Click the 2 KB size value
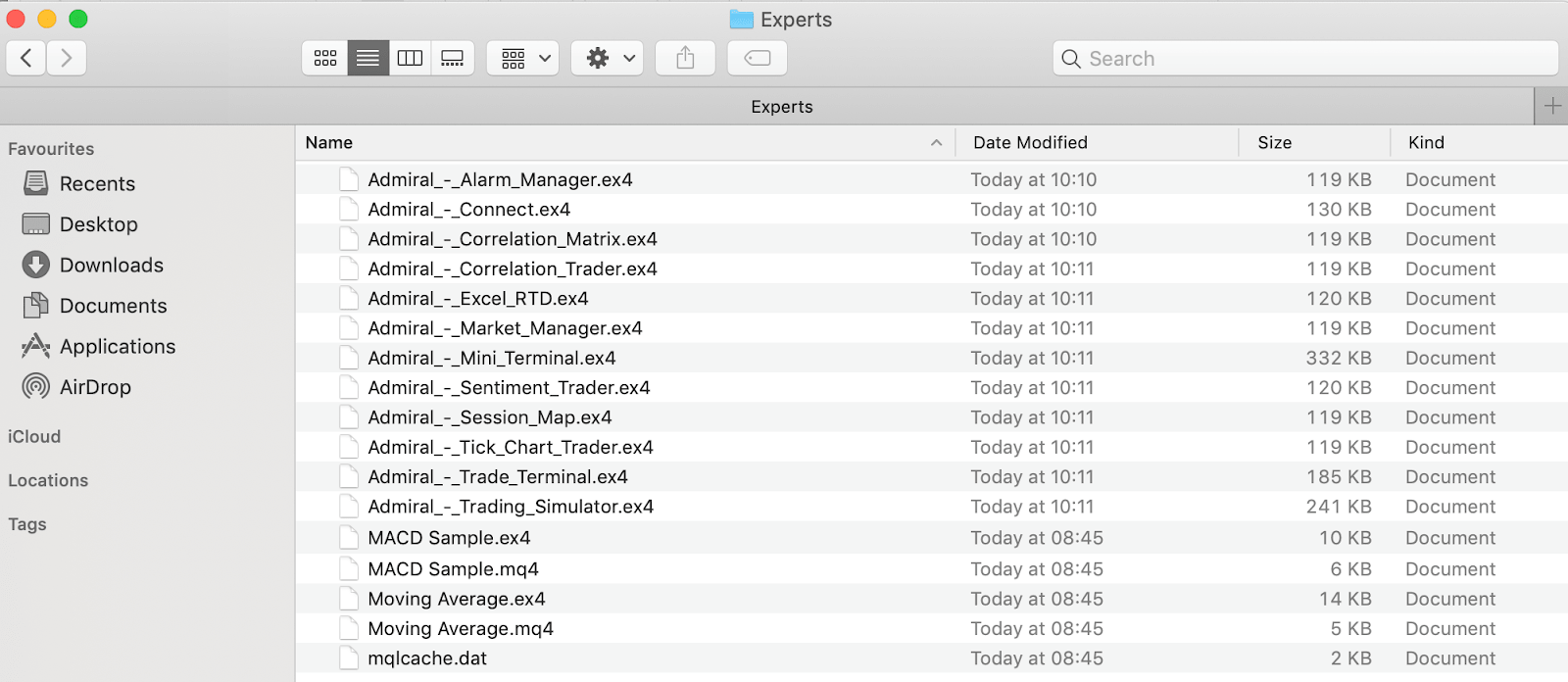Screen dimensions: 1568x682 [1351, 658]
